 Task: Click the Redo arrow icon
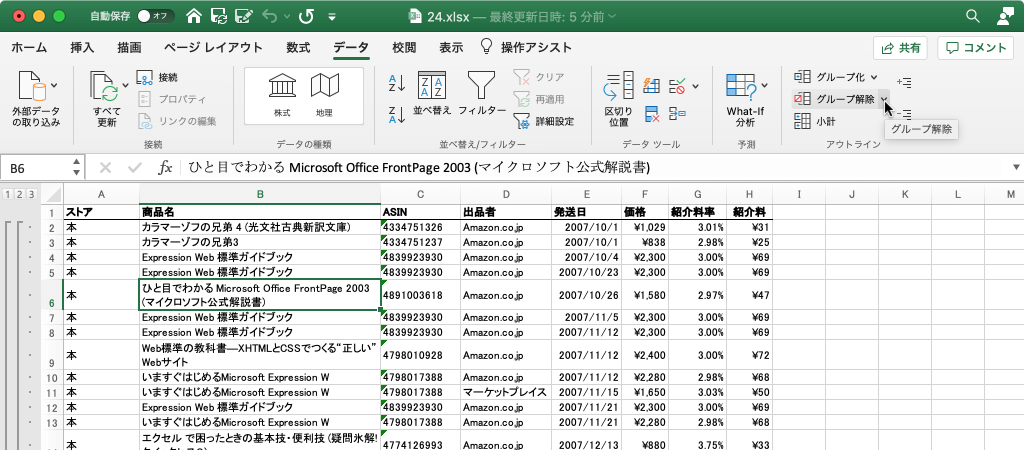pos(306,16)
